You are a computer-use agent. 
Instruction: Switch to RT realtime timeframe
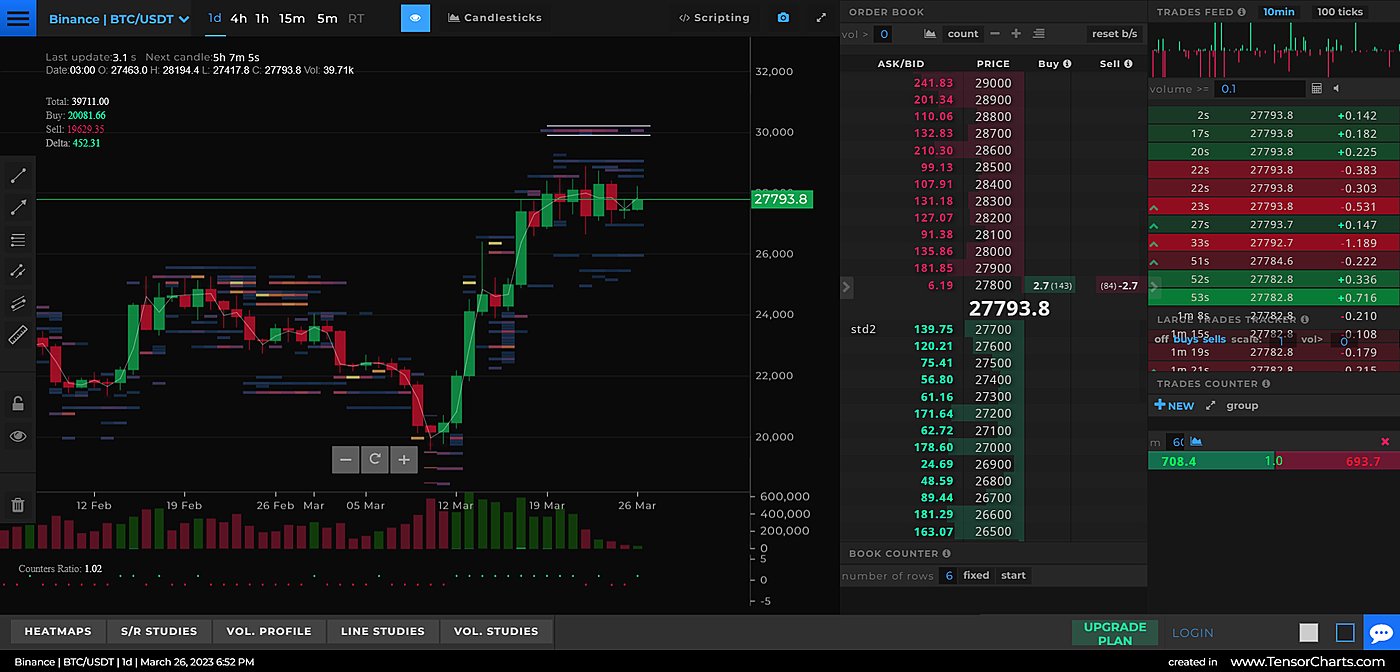(x=356, y=18)
